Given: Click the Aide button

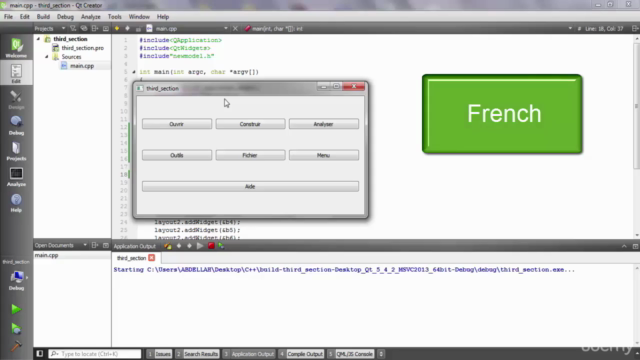Looking at the screenshot, I should [x=250, y=186].
